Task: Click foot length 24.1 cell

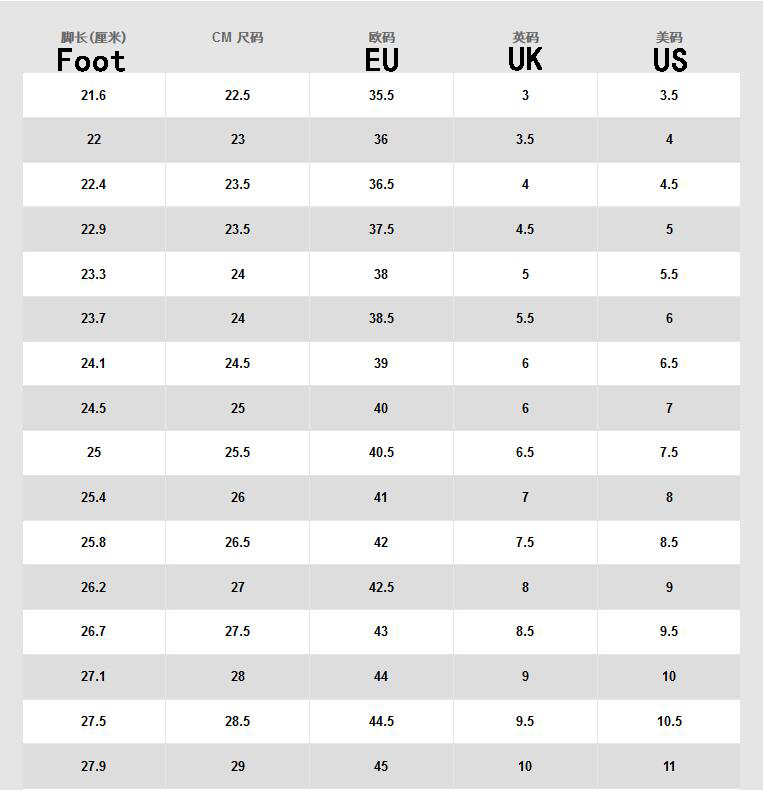Action: point(93,363)
